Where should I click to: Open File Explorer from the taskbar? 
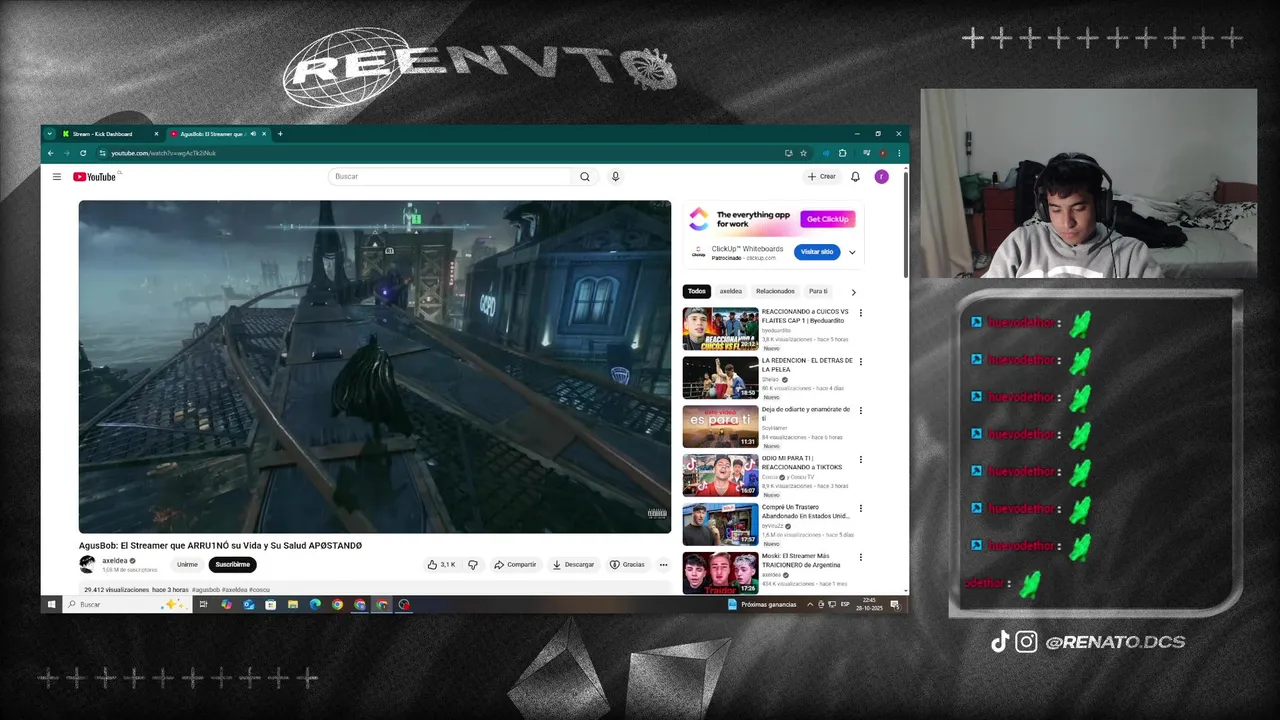(x=293, y=605)
